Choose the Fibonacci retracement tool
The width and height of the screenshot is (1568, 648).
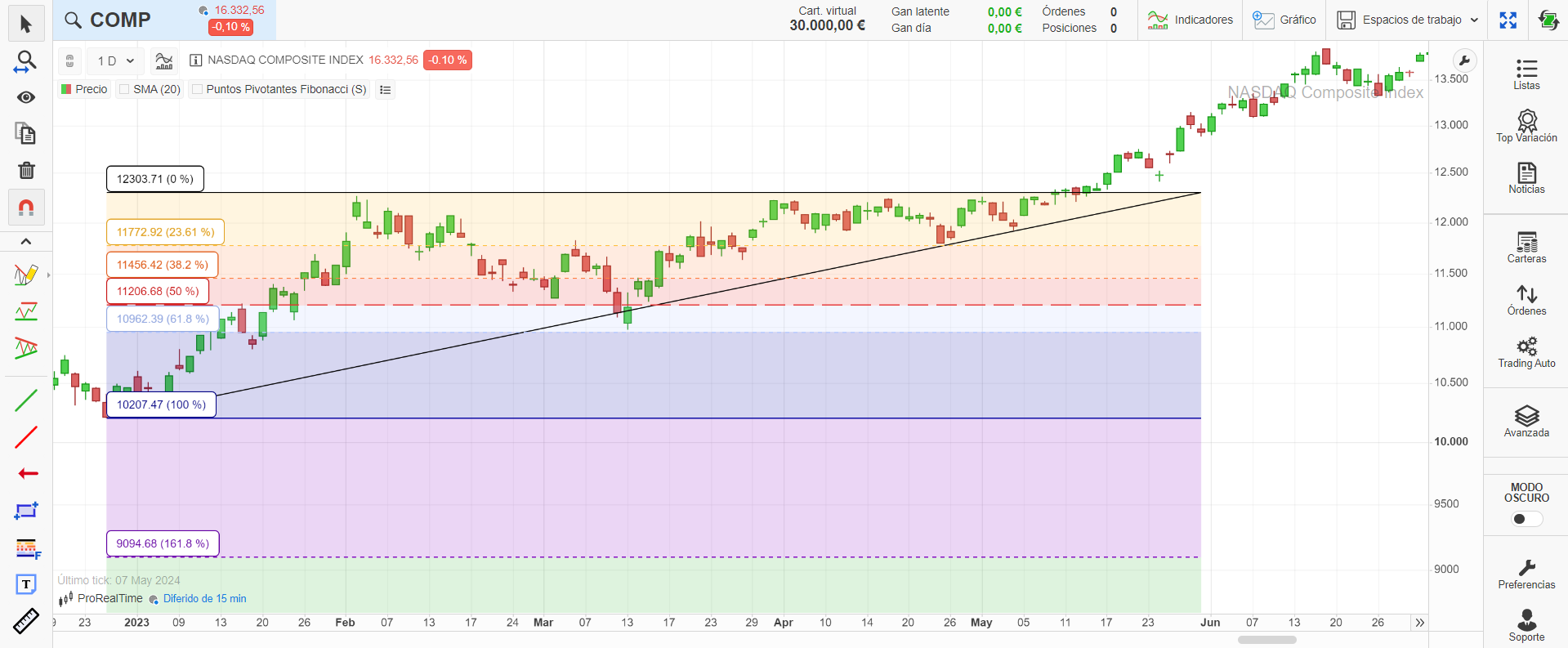pyautogui.click(x=27, y=548)
